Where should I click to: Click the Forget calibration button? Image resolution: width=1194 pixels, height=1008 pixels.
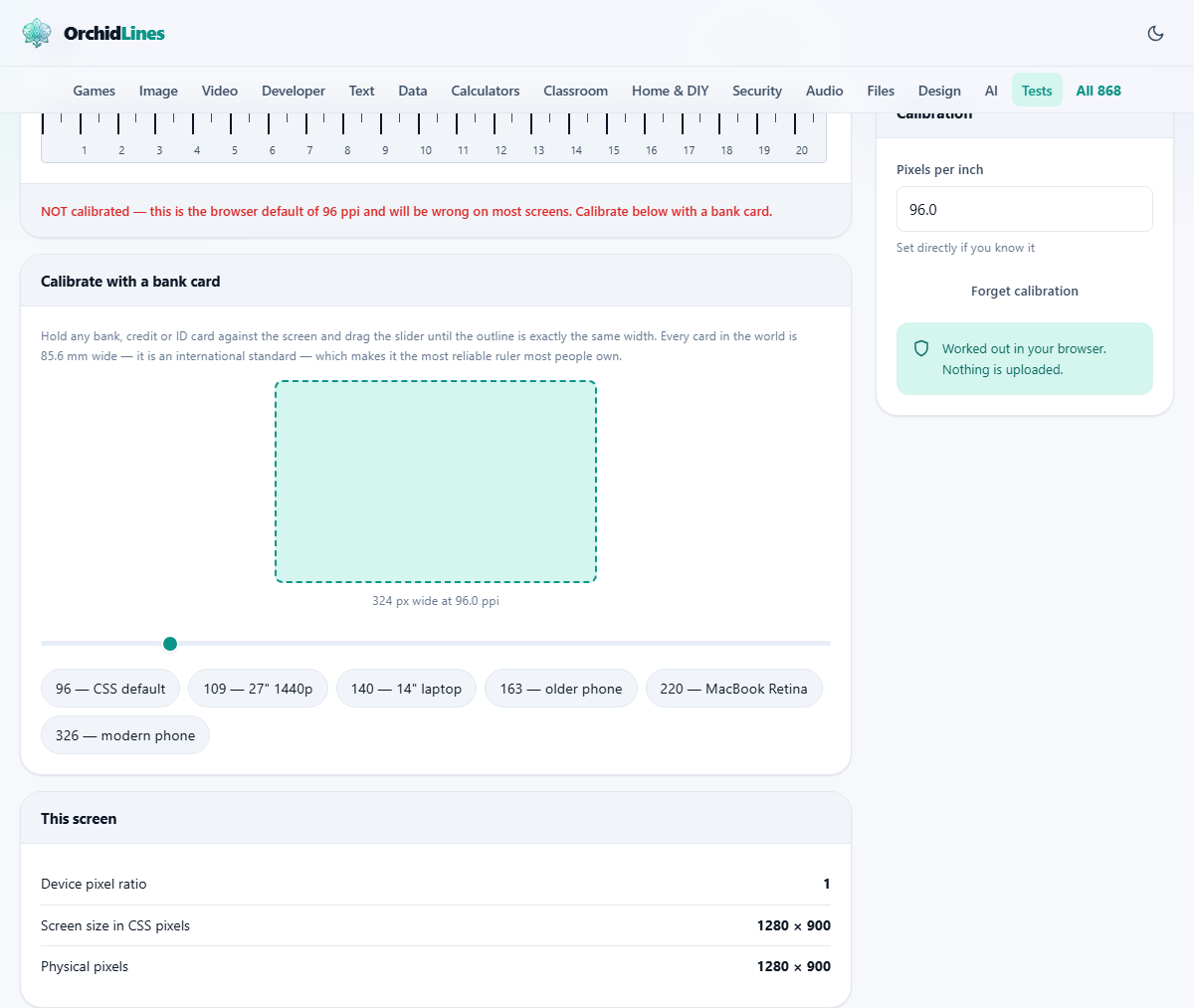(x=1025, y=292)
